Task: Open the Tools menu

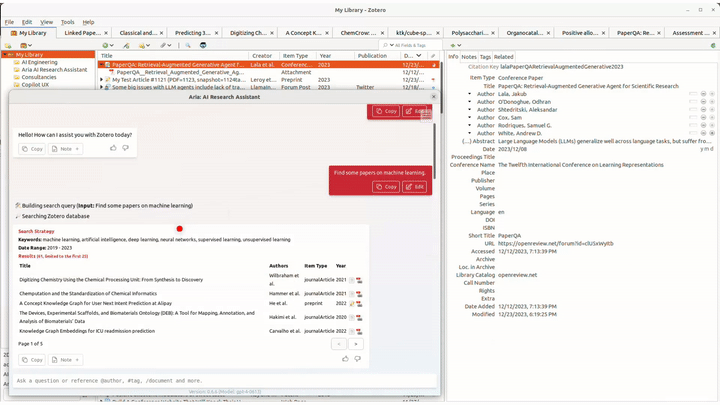Action: pos(67,21)
